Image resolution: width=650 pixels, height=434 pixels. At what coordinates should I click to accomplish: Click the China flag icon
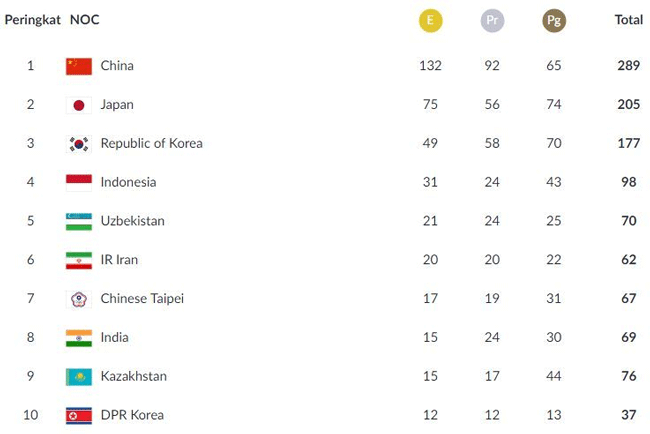(x=79, y=66)
